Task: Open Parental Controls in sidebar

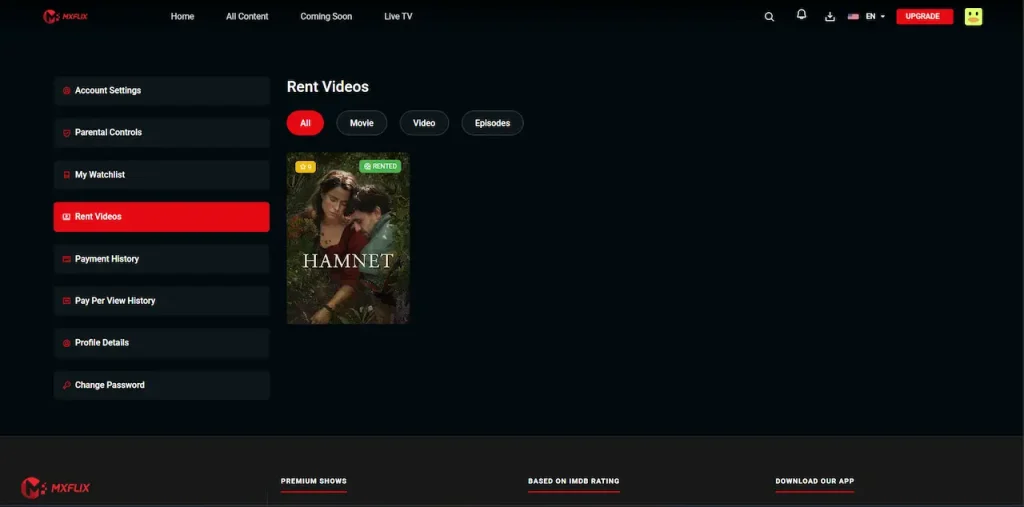Action: click(161, 133)
